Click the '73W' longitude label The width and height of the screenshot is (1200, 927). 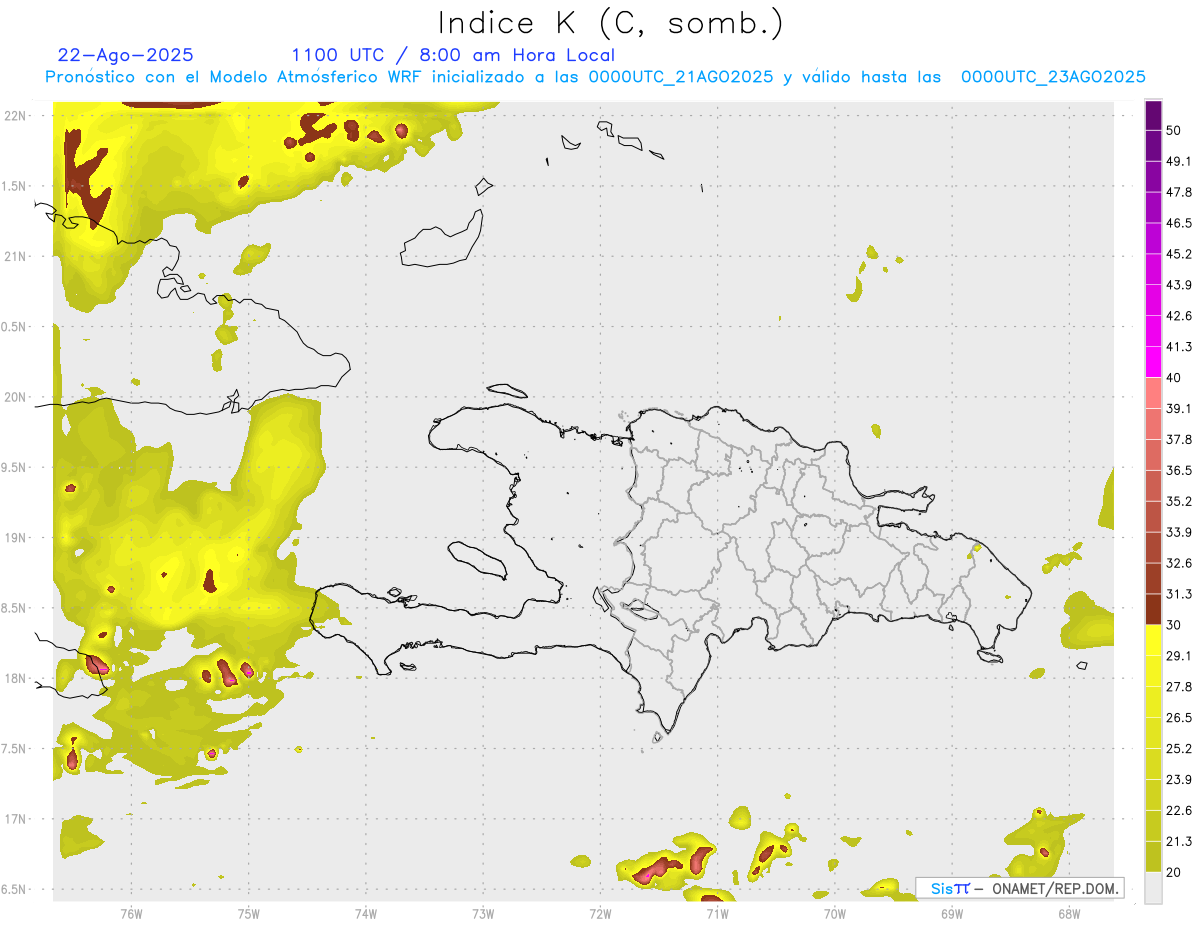(x=483, y=913)
